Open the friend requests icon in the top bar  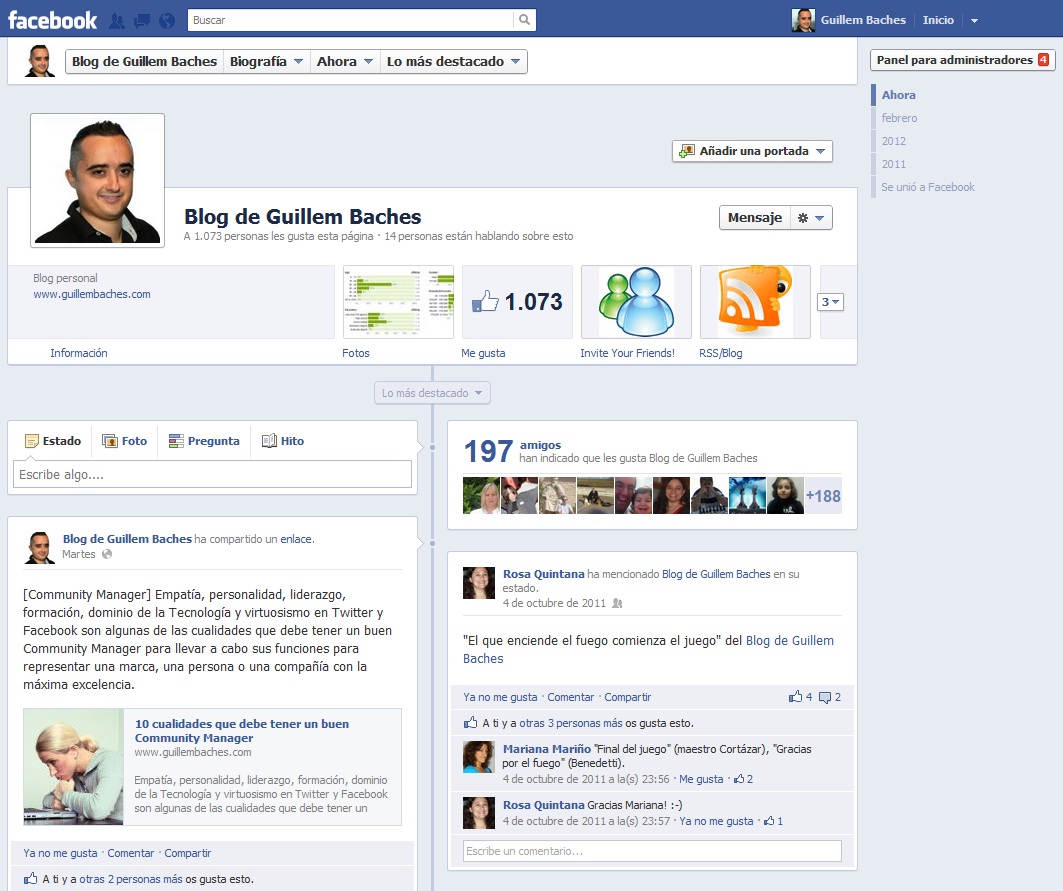click(117, 21)
